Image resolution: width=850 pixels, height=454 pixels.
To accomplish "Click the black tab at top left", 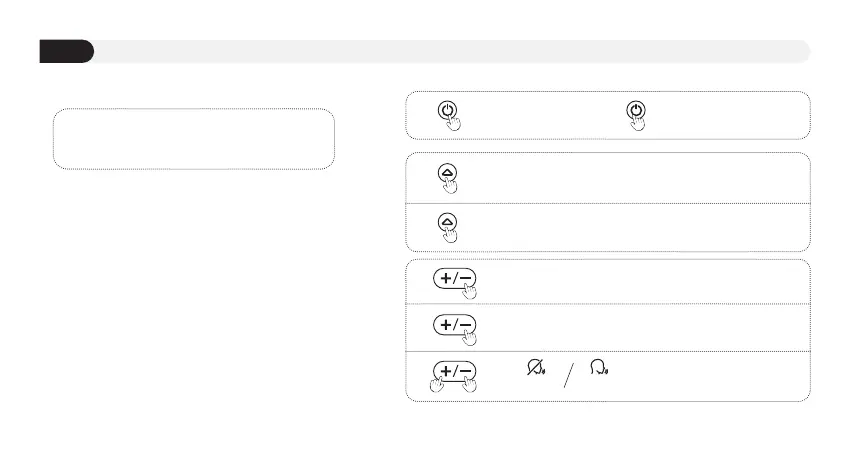I will tap(66, 52).
